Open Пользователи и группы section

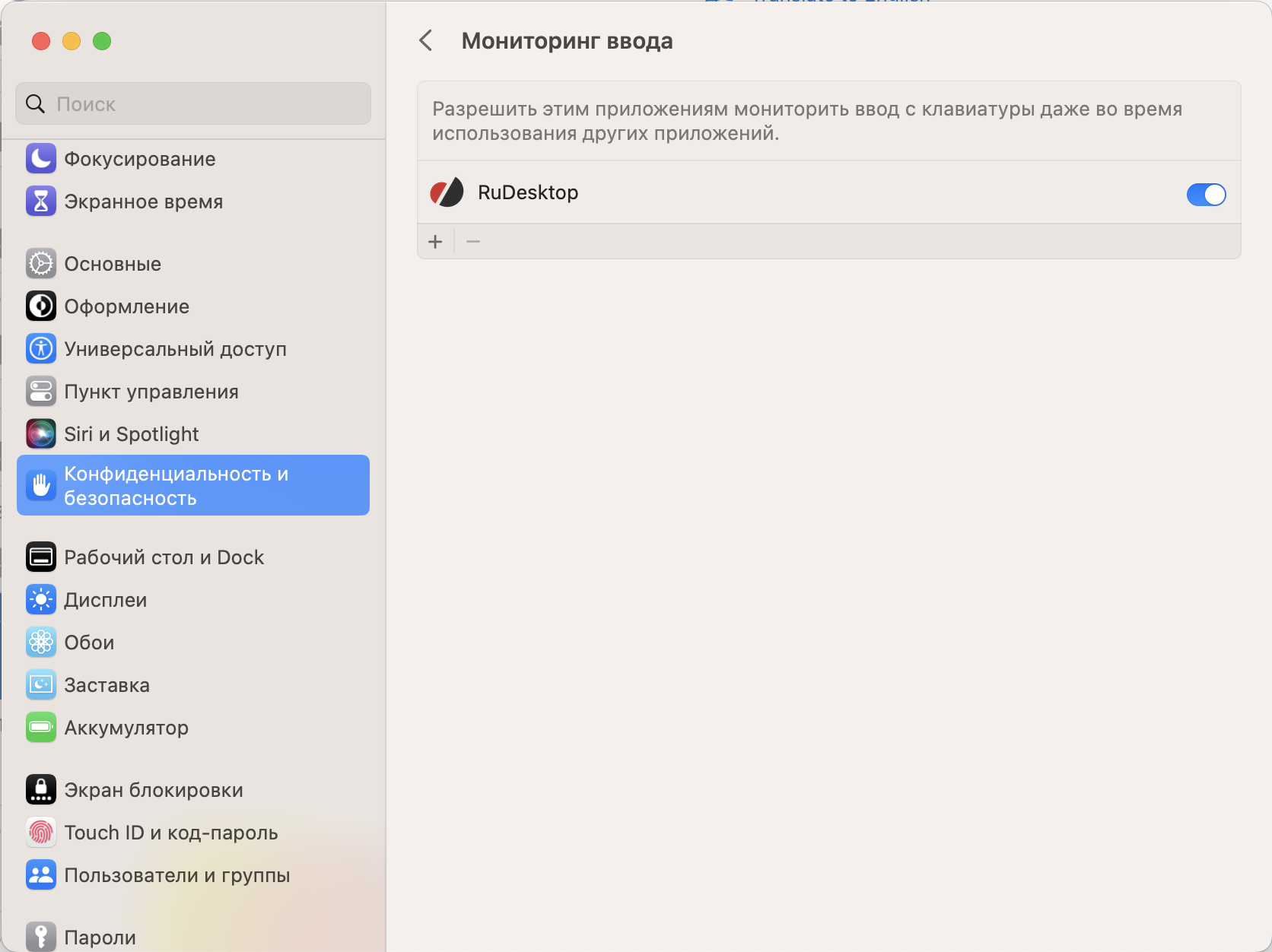click(x=176, y=875)
